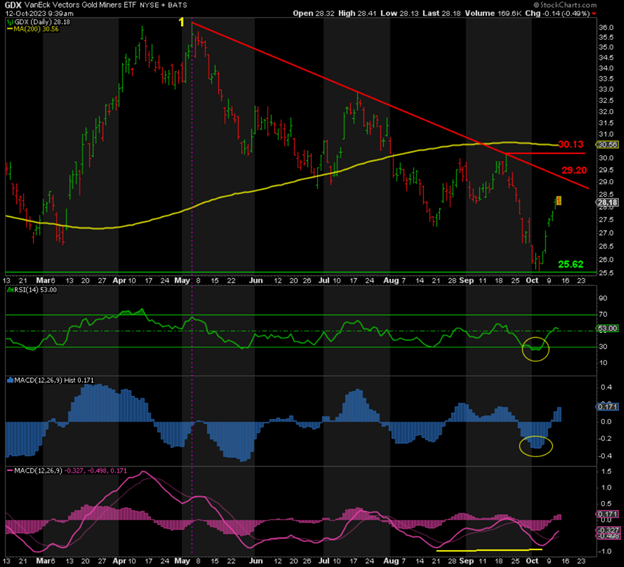This screenshot has width=624, height=567.
Task: Click the yellow line marker beside MA(200)
Action: pyautogui.click(x=10, y=29)
